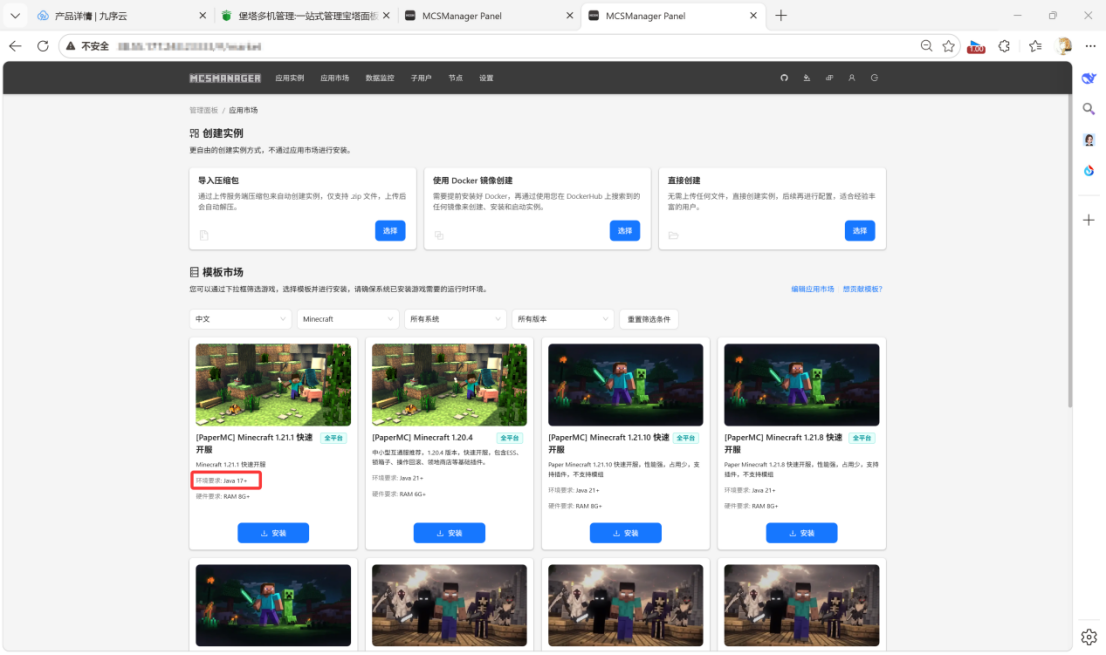This screenshot has width=1106, height=655.
Task: Open 想贡献模板? link
Action: [863, 289]
